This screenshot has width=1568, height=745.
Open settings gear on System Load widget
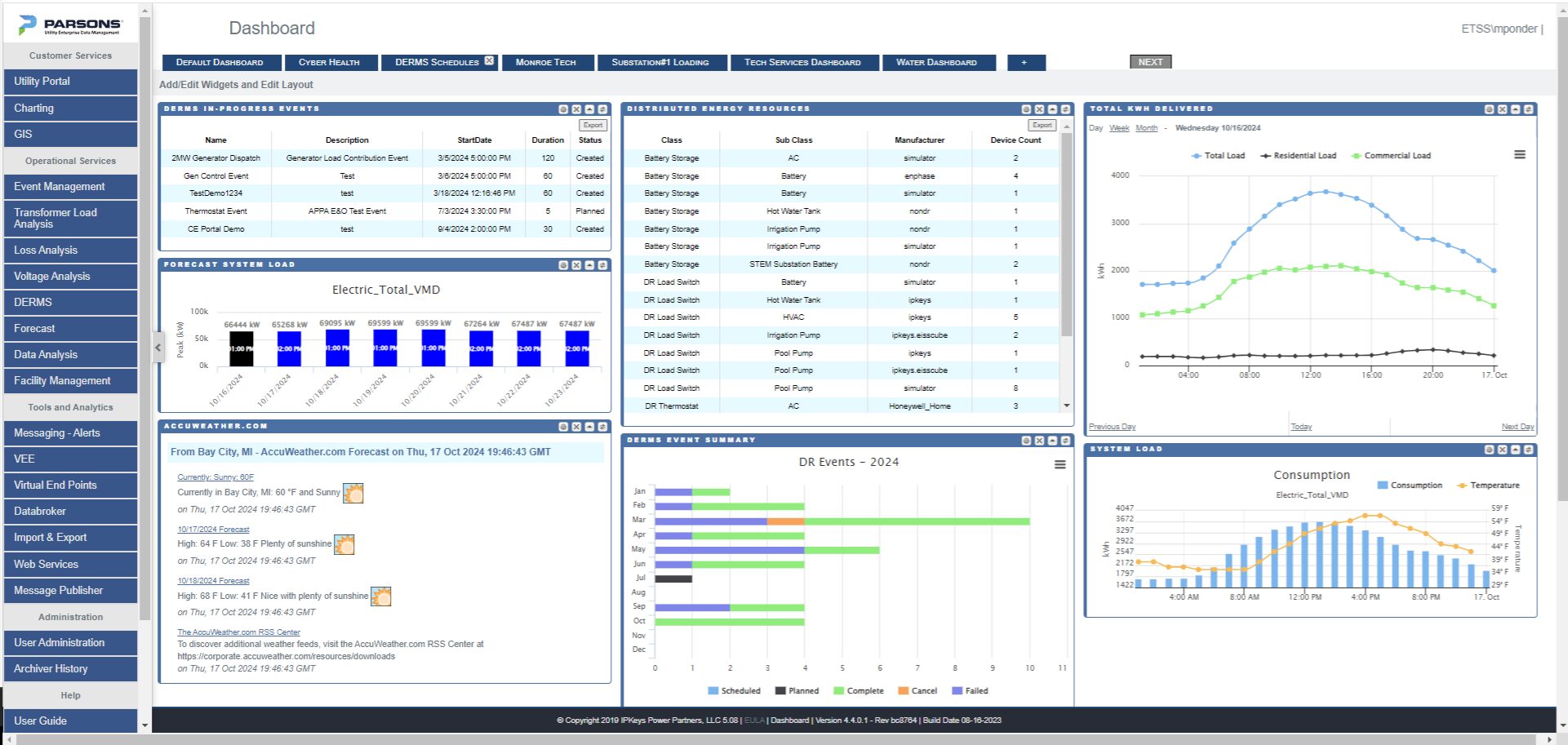pyautogui.click(x=1489, y=450)
